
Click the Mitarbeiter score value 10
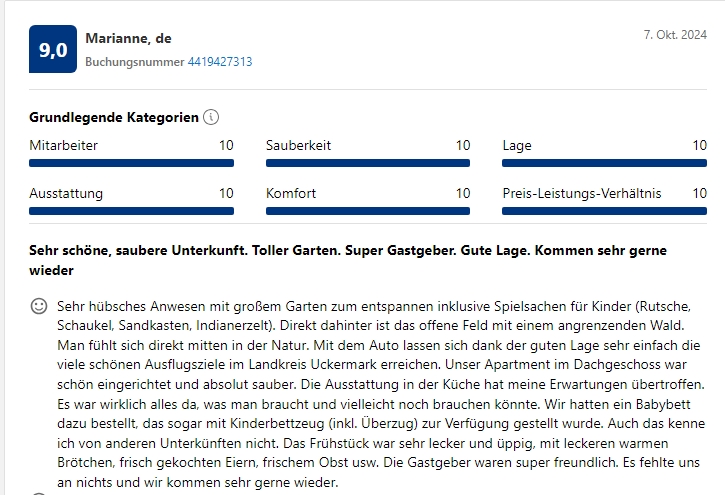tap(226, 145)
